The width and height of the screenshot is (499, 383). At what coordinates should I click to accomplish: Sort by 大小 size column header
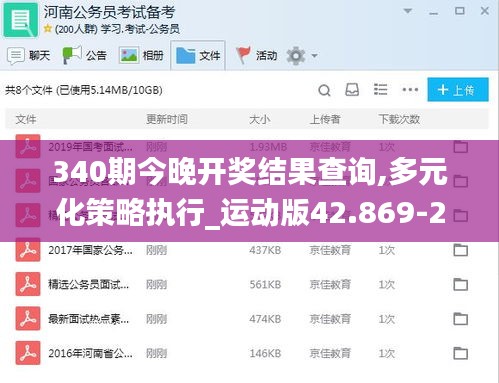pos(260,119)
